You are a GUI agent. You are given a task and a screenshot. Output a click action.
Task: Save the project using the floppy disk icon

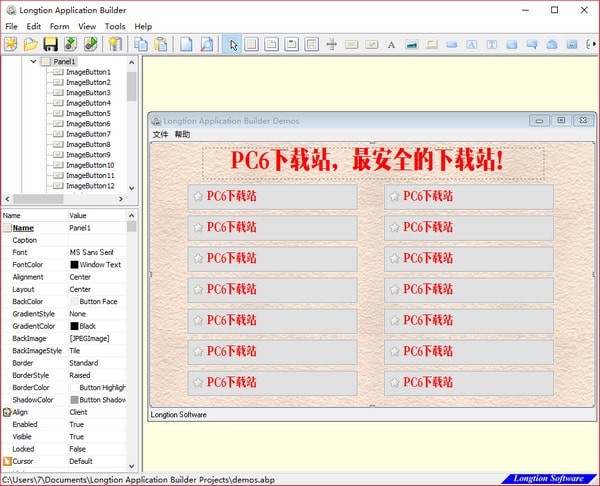(51, 44)
